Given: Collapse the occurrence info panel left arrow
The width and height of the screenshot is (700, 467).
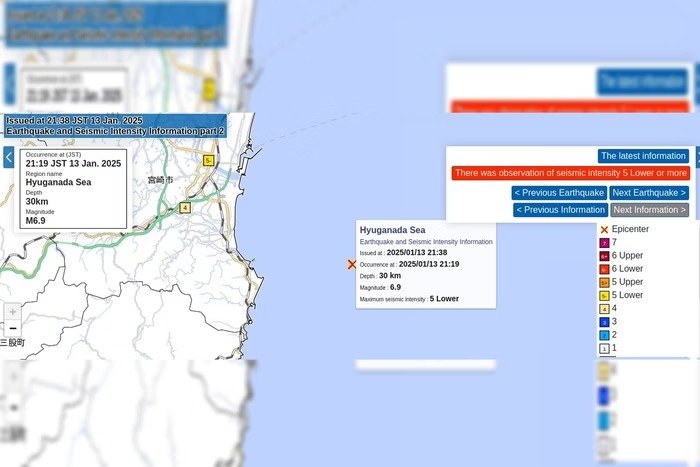Looking at the screenshot, I should (9, 157).
